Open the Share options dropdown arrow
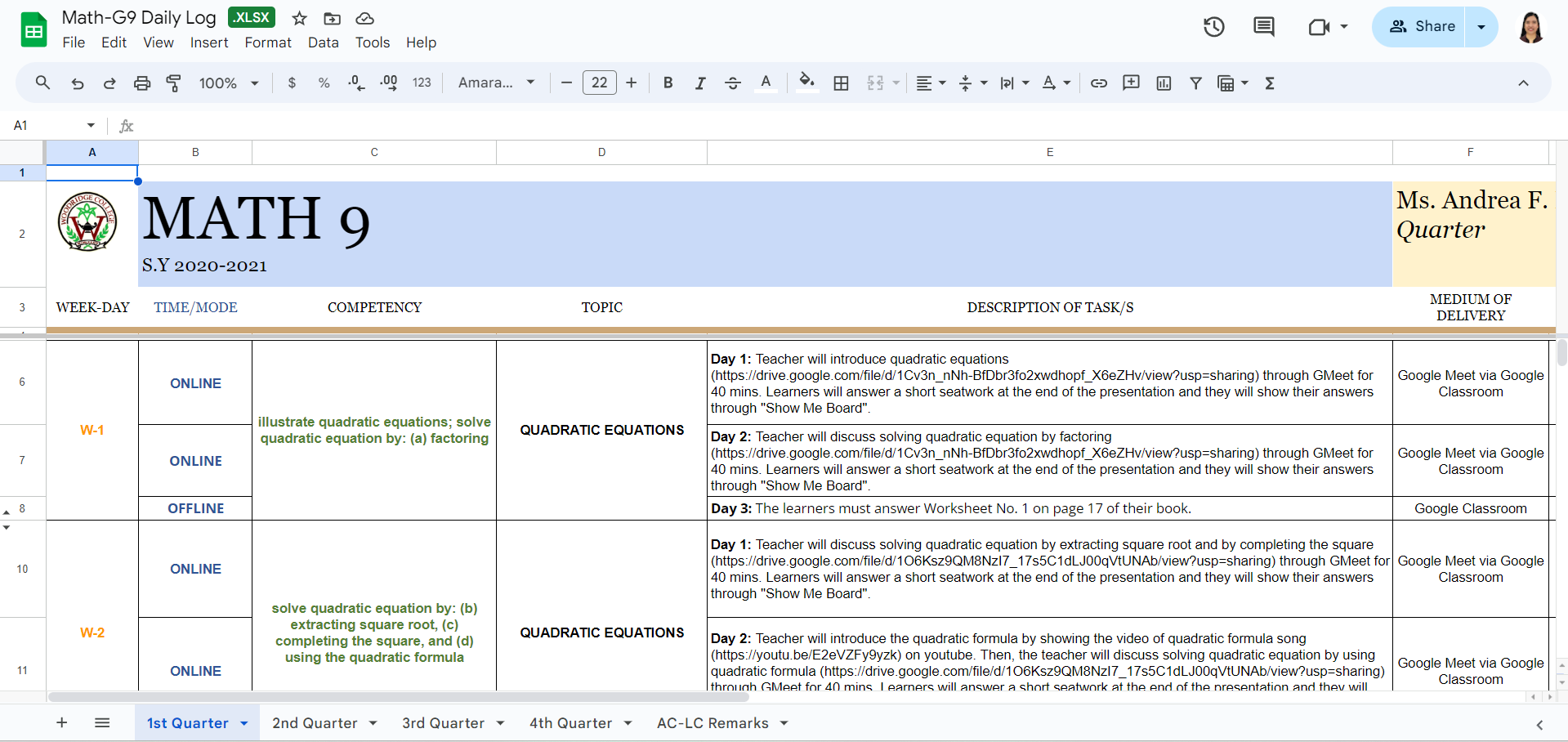This screenshot has width=1568, height=742. (x=1481, y=27)
